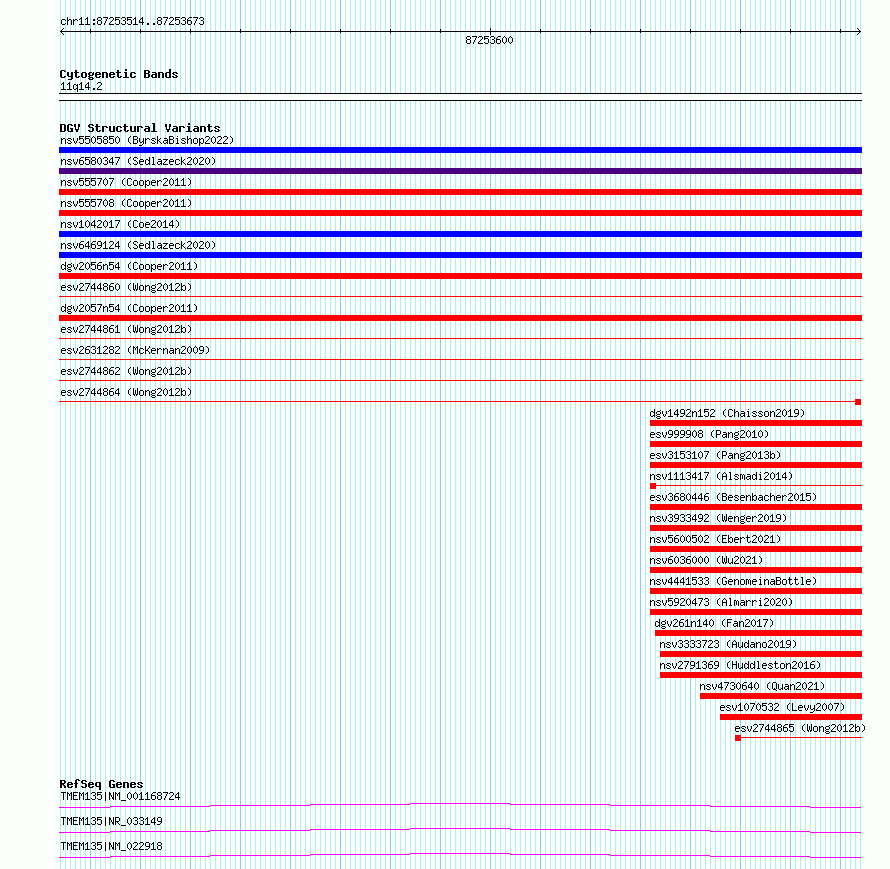Click the nsv5505850 (ByrskaBishop2022) variant label
The width and height of the screenshot is (890, 869).
coord(147,140)
